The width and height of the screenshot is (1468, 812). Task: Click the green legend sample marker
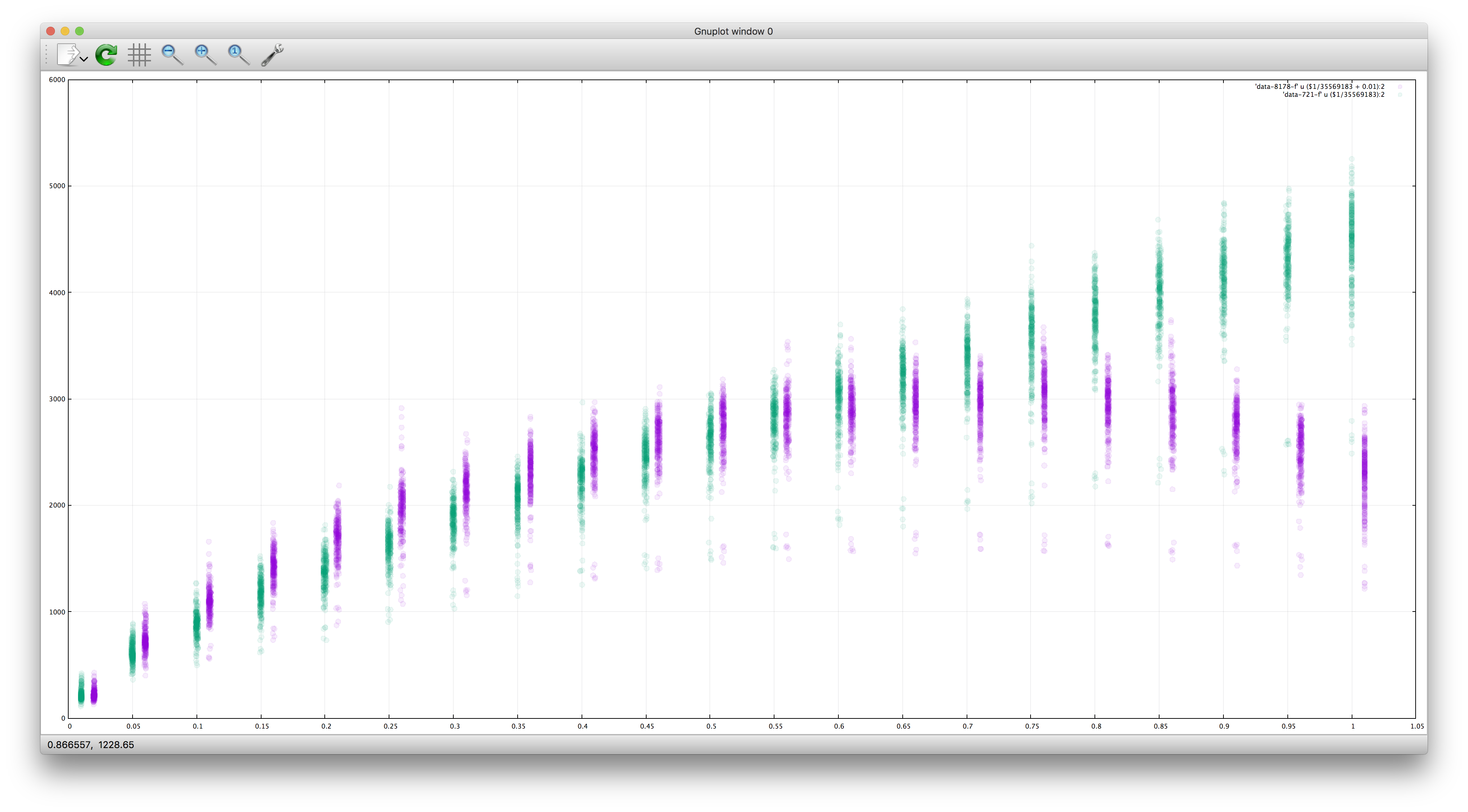click(x=1400, y=95)
